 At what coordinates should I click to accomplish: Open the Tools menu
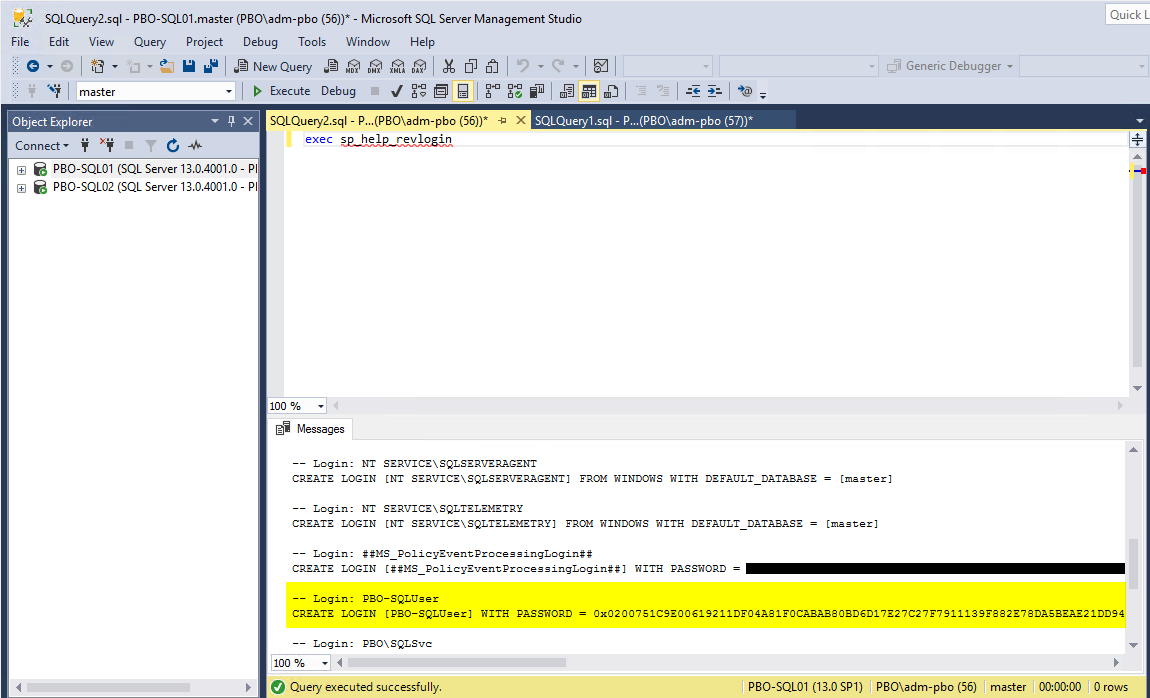312,42
